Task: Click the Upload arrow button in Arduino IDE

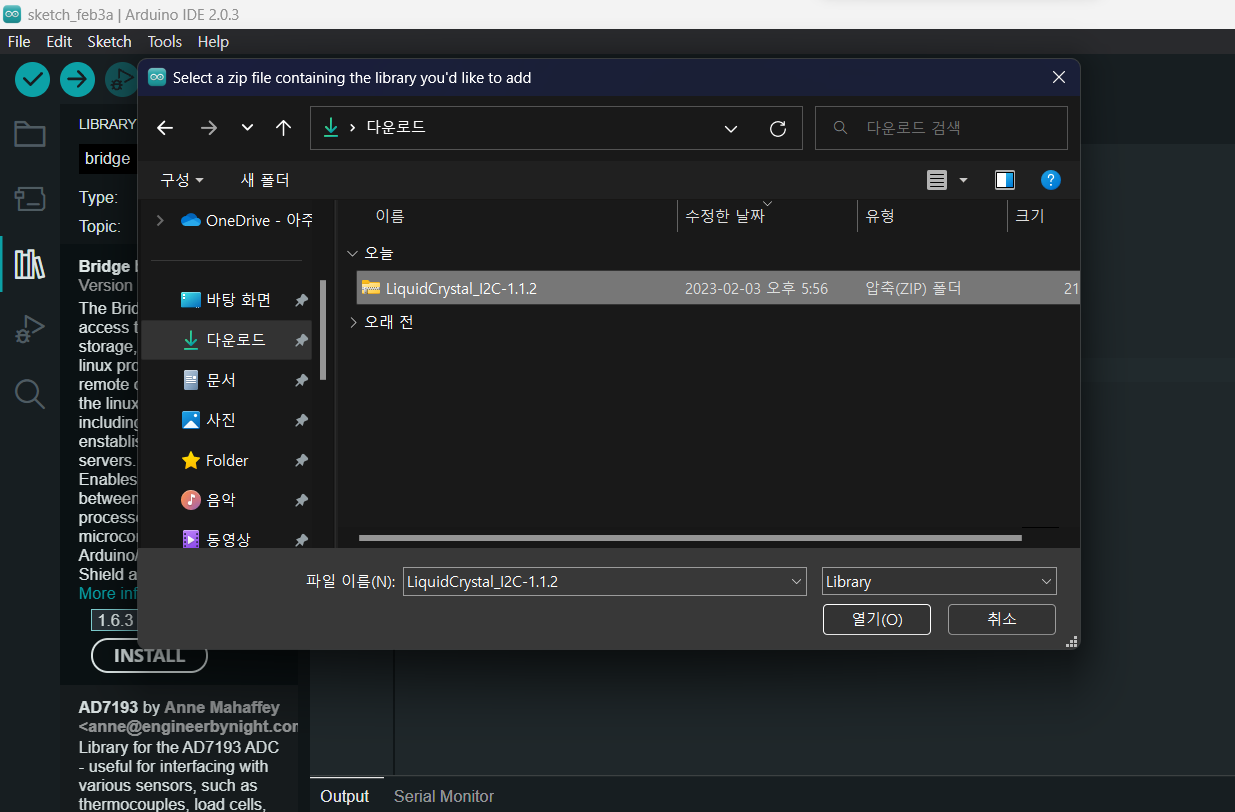Action: click(x=77, y=79)
